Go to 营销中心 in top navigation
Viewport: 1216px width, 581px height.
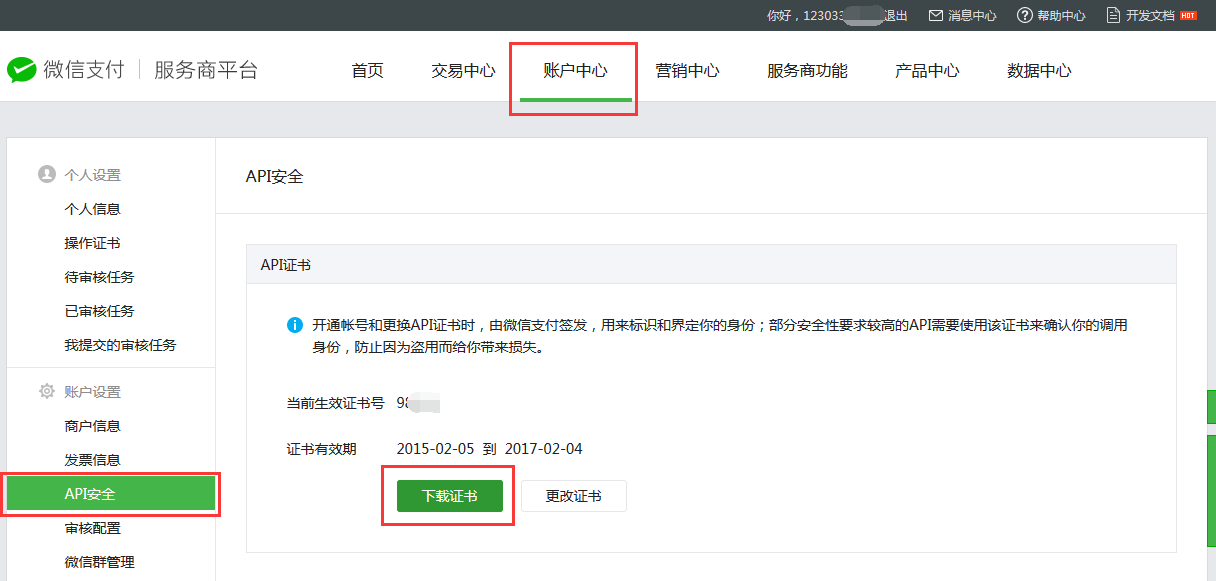(x=687, y=71)
